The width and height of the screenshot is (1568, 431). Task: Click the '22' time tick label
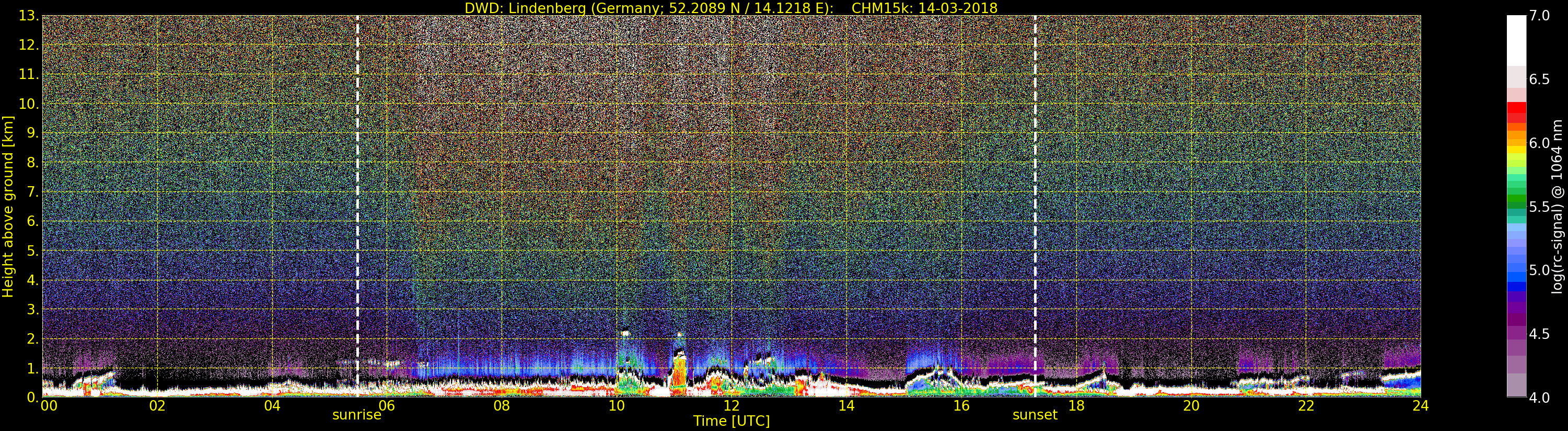tap(1306, 405)
